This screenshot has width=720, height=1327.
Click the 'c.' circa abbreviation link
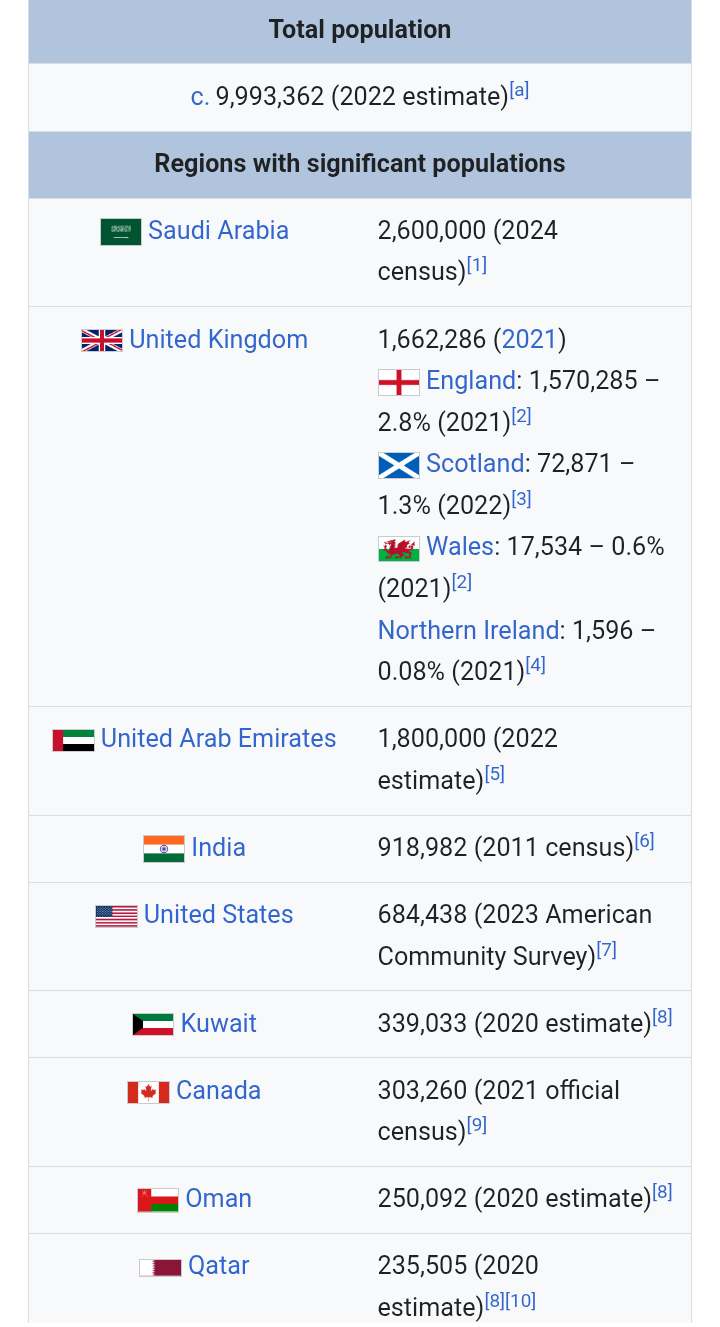click(200, 97)
